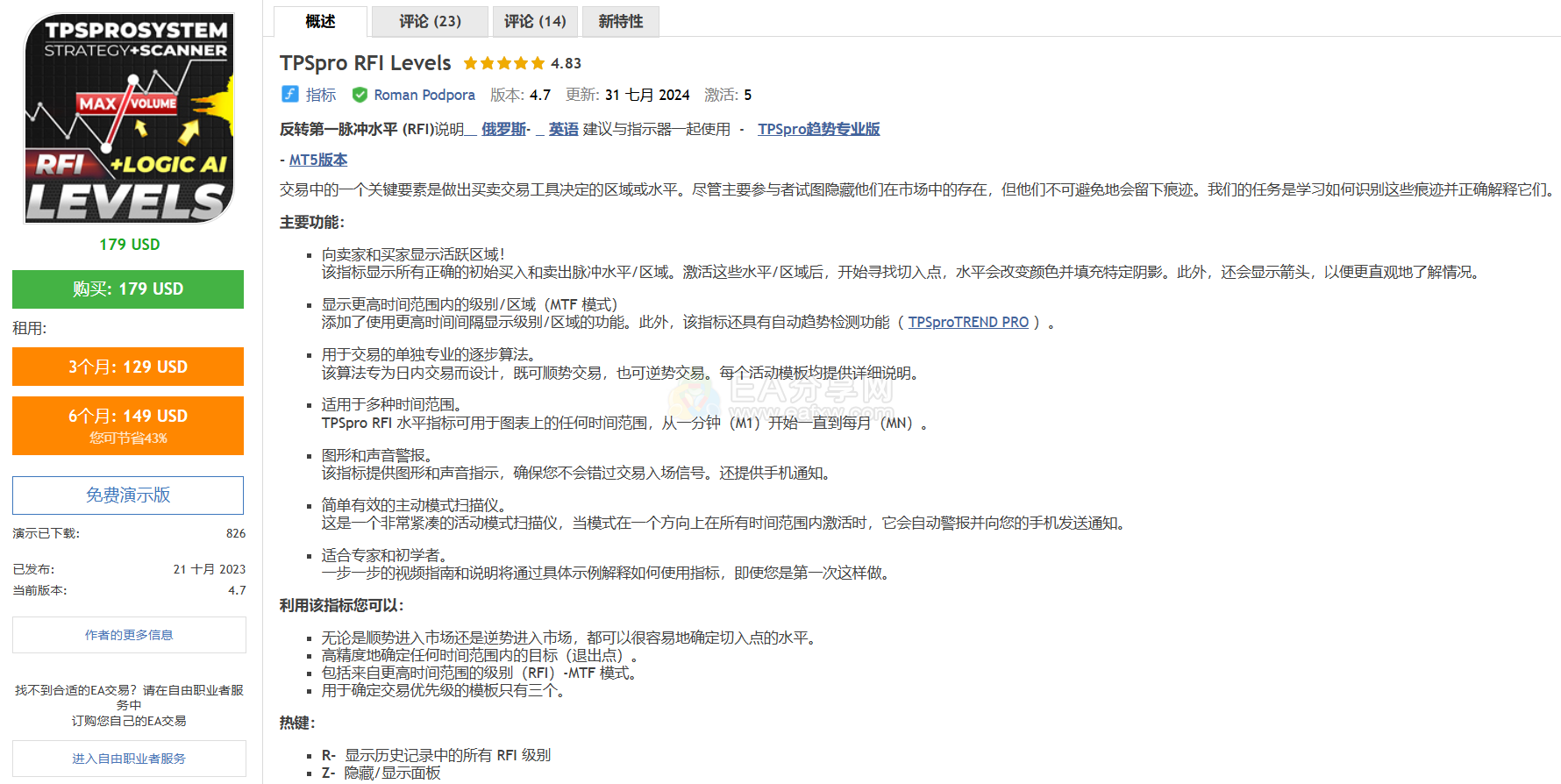The height and width of the screenshot is (784, 1561).
Task: Download the 免费演示版 free demo
Action: (128, 495)
